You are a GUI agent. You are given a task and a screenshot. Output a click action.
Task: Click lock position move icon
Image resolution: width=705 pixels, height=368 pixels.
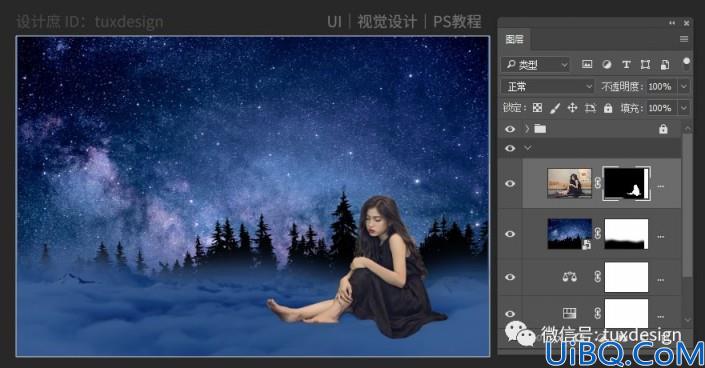tap(572, 108)
